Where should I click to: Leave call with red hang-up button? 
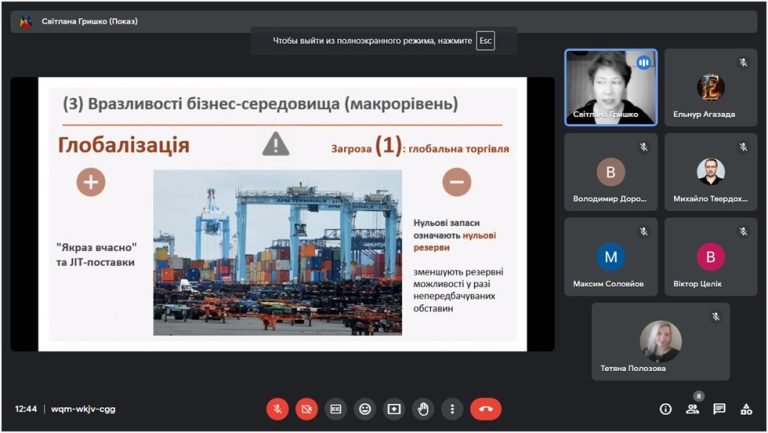click(x=486, y=409)
